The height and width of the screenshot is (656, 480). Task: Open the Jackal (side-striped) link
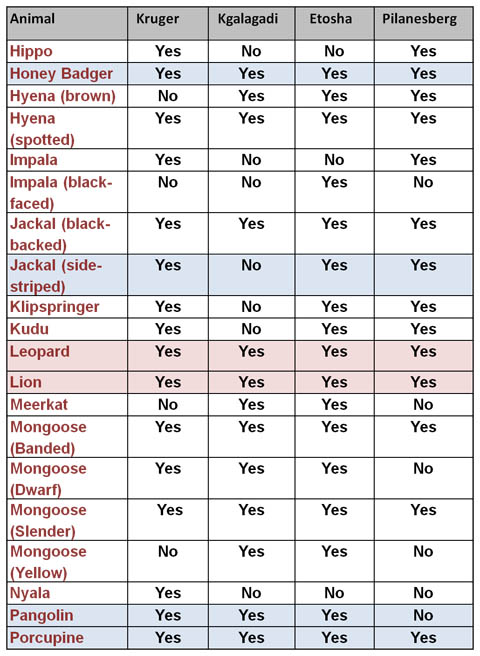(x=56, y=276)
